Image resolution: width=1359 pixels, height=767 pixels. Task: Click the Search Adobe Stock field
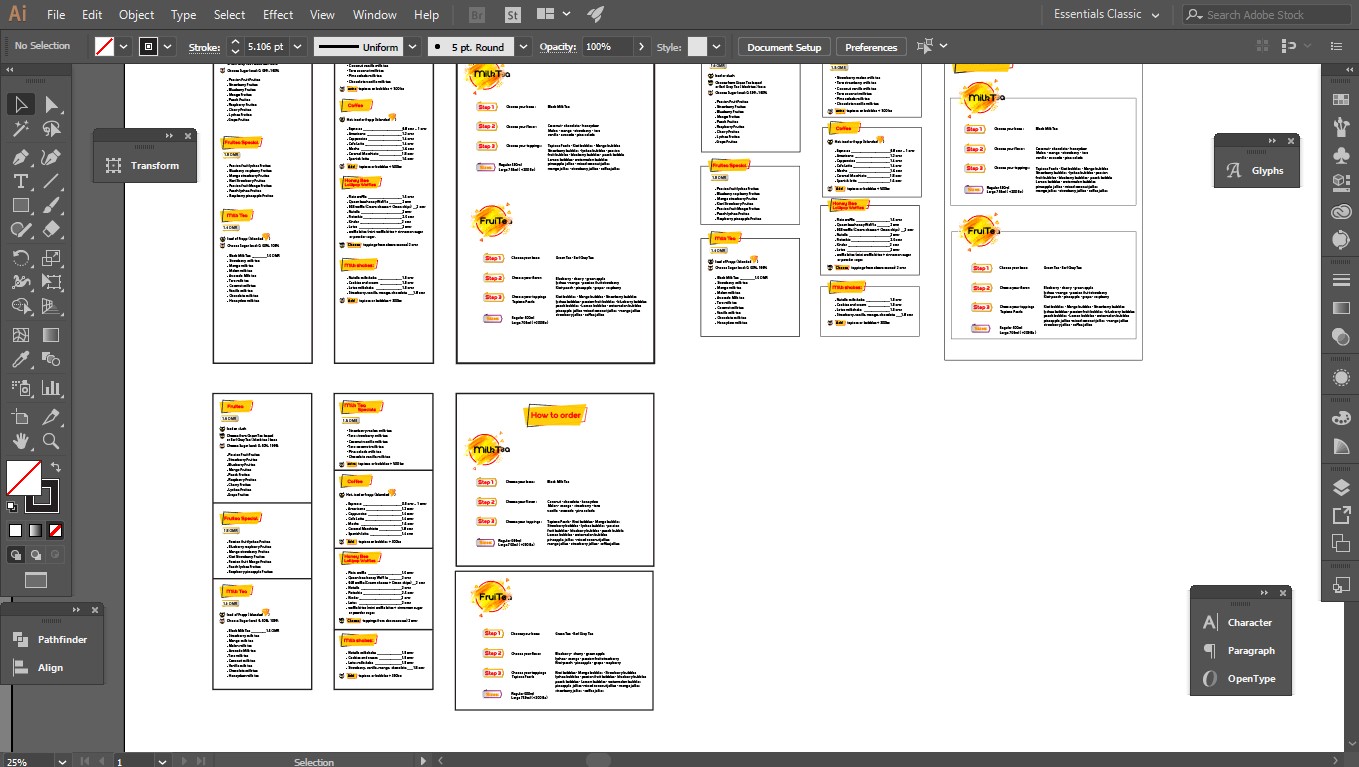point(1266,15)
